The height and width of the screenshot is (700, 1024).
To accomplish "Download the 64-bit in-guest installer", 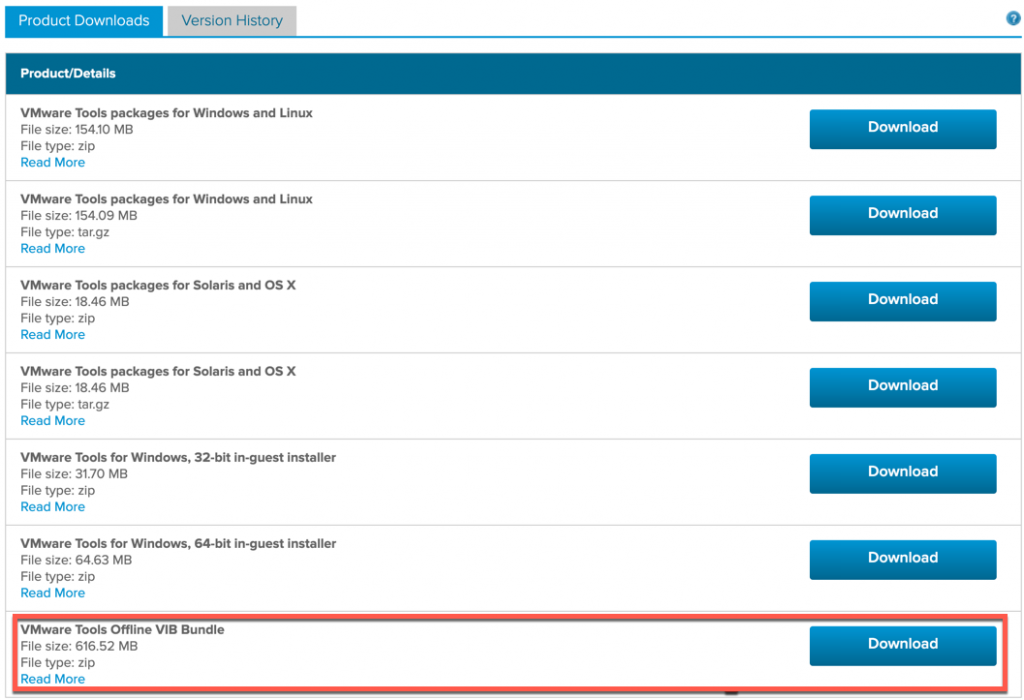I will tap(903, 560).
